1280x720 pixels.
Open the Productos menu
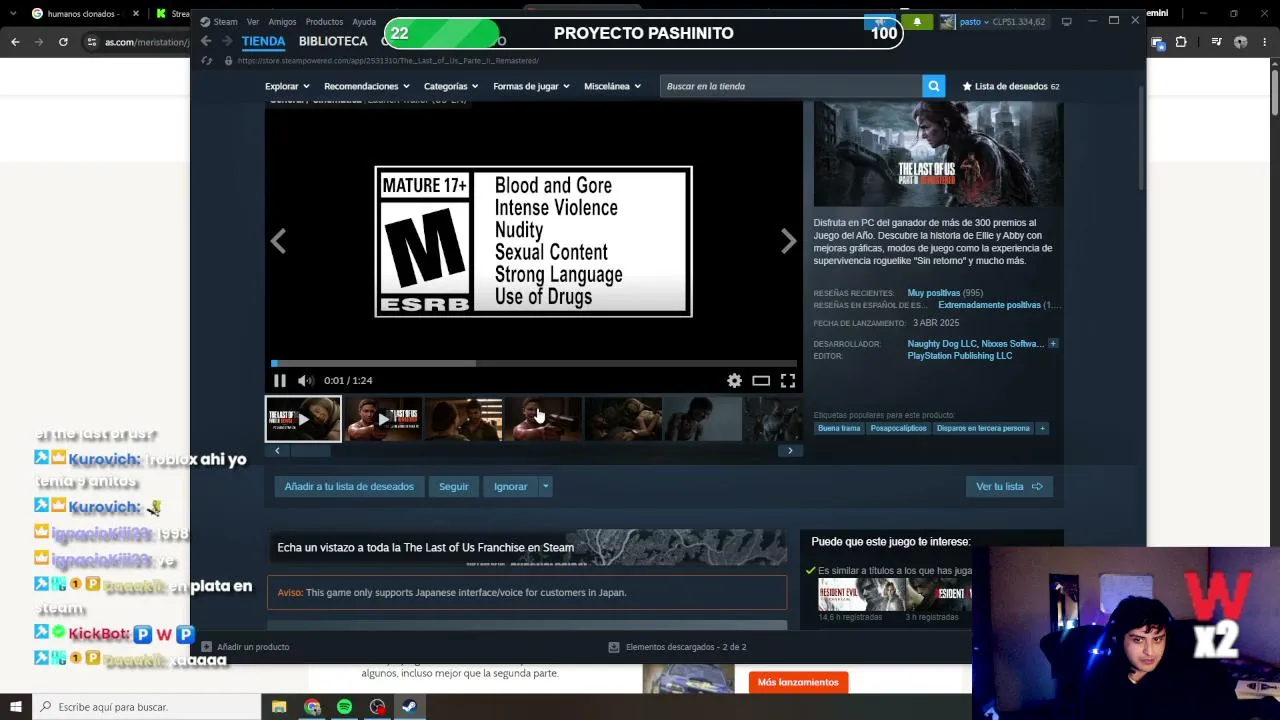[x=324, y=21]
